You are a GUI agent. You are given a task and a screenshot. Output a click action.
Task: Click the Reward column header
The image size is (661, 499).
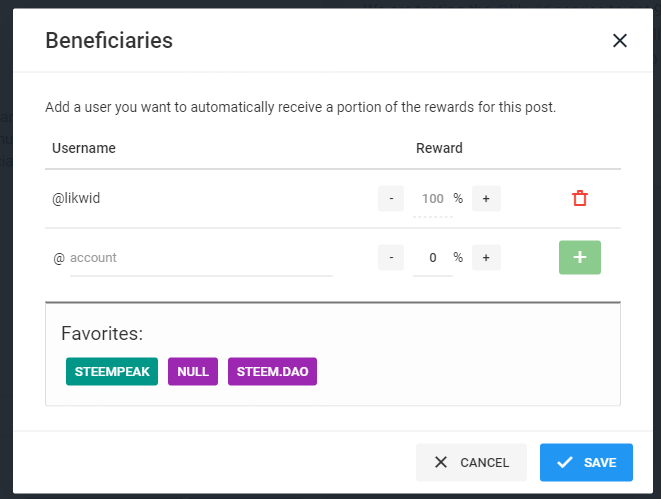[439, 148]
